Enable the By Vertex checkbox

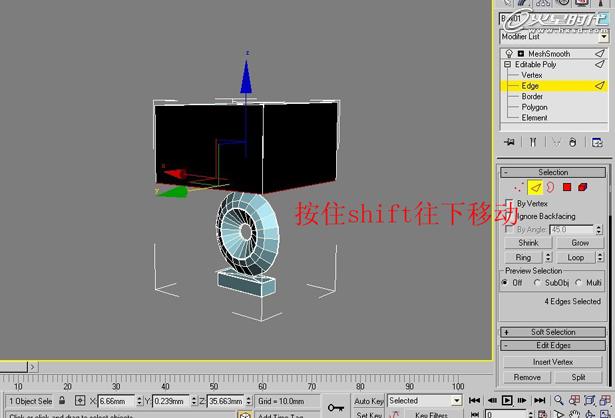[x=510, y=203]
